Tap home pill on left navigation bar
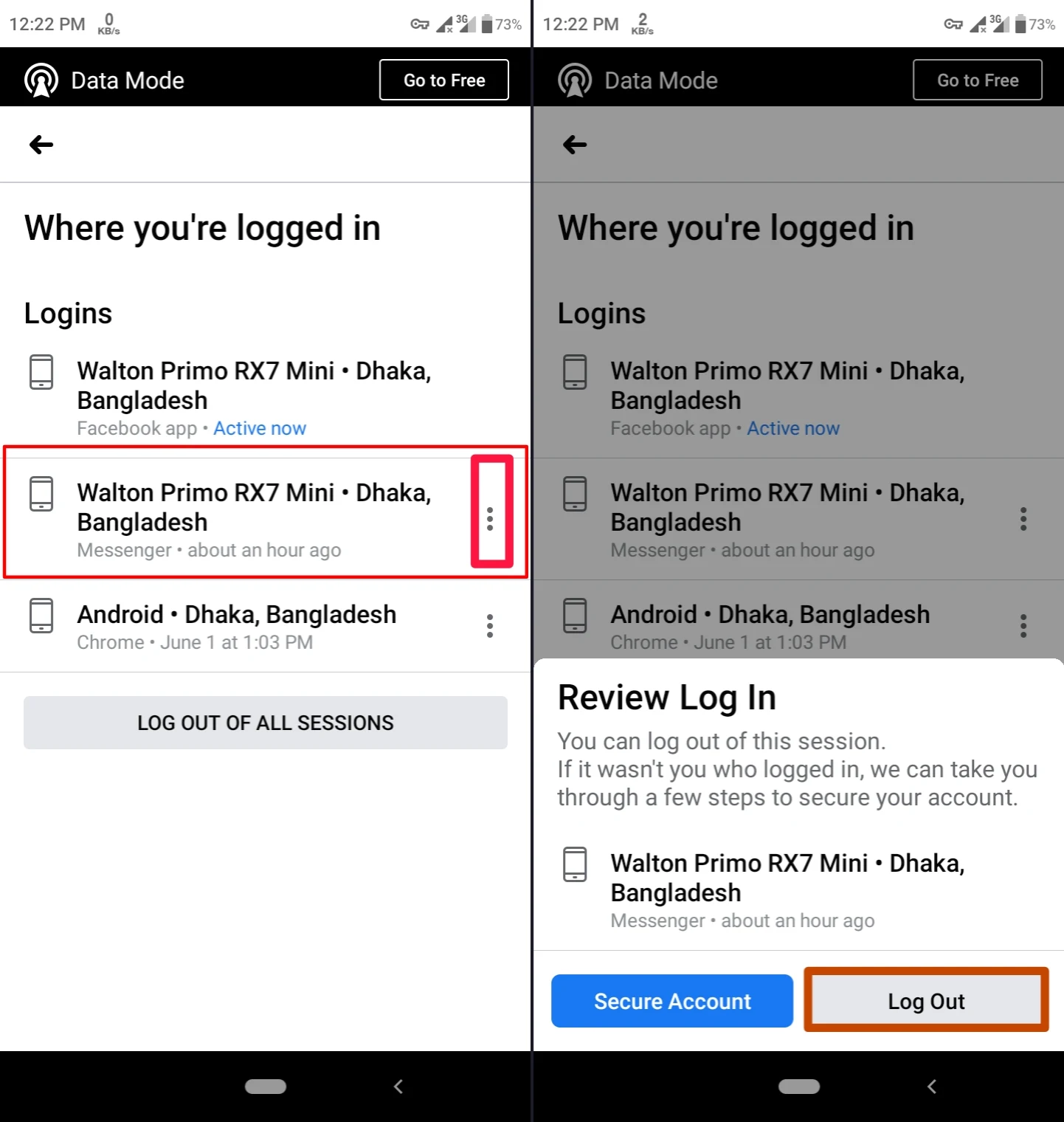 point(266,1087)
